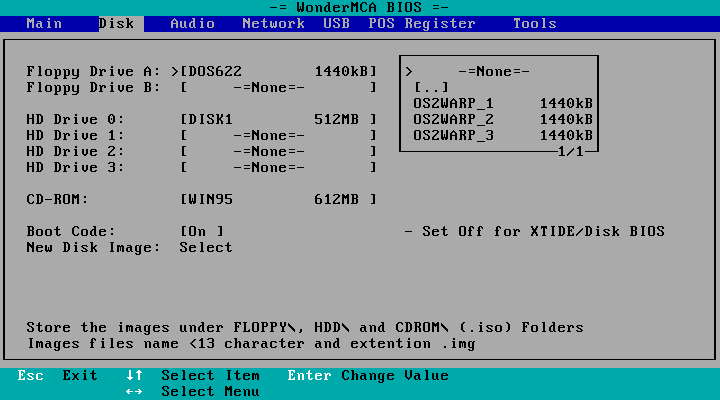The width and height of the screenshot is (720, 400).
Task: Click Select next to New Disk Image
Action: point(206,248)
